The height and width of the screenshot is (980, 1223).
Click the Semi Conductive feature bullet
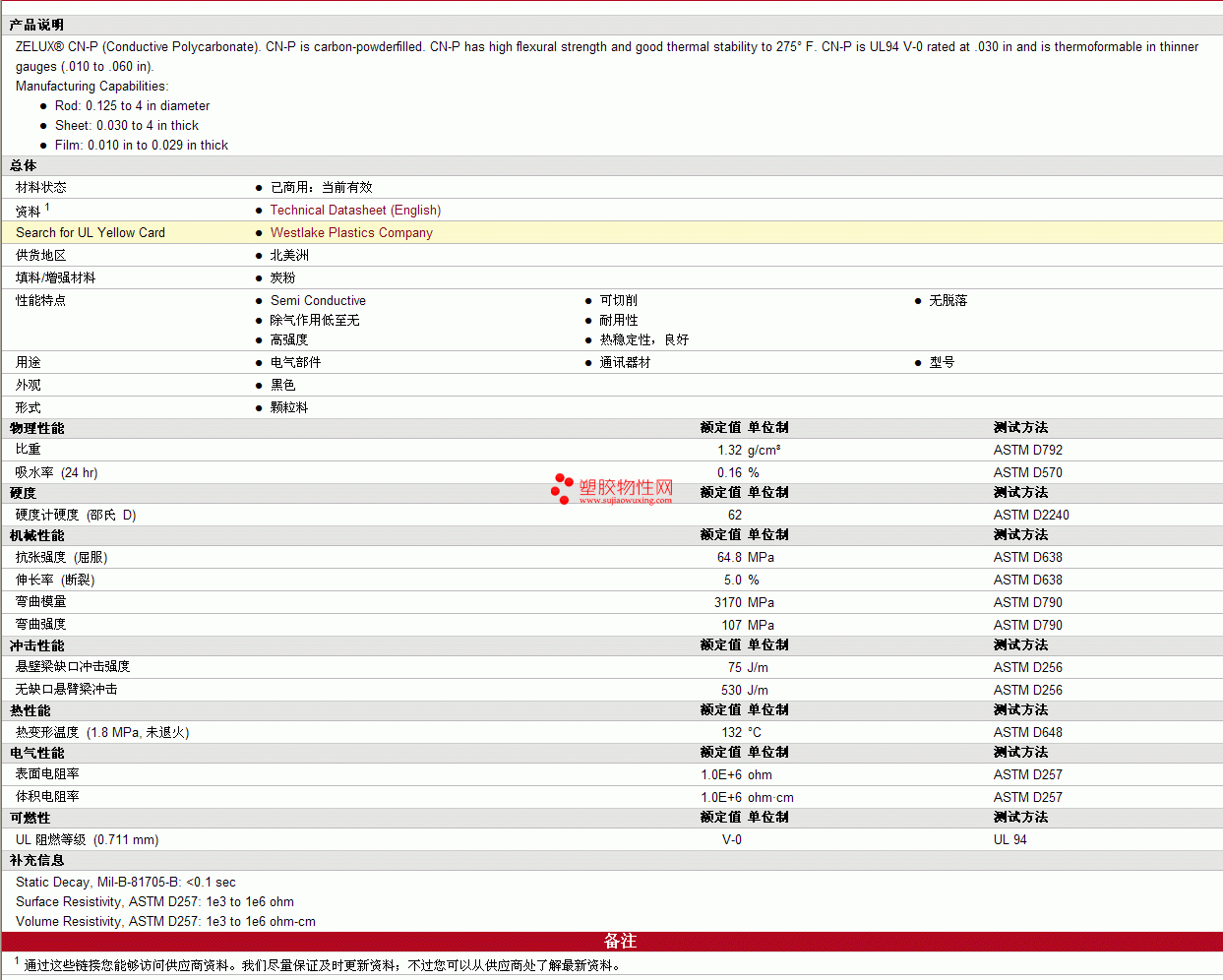[318, 300]
